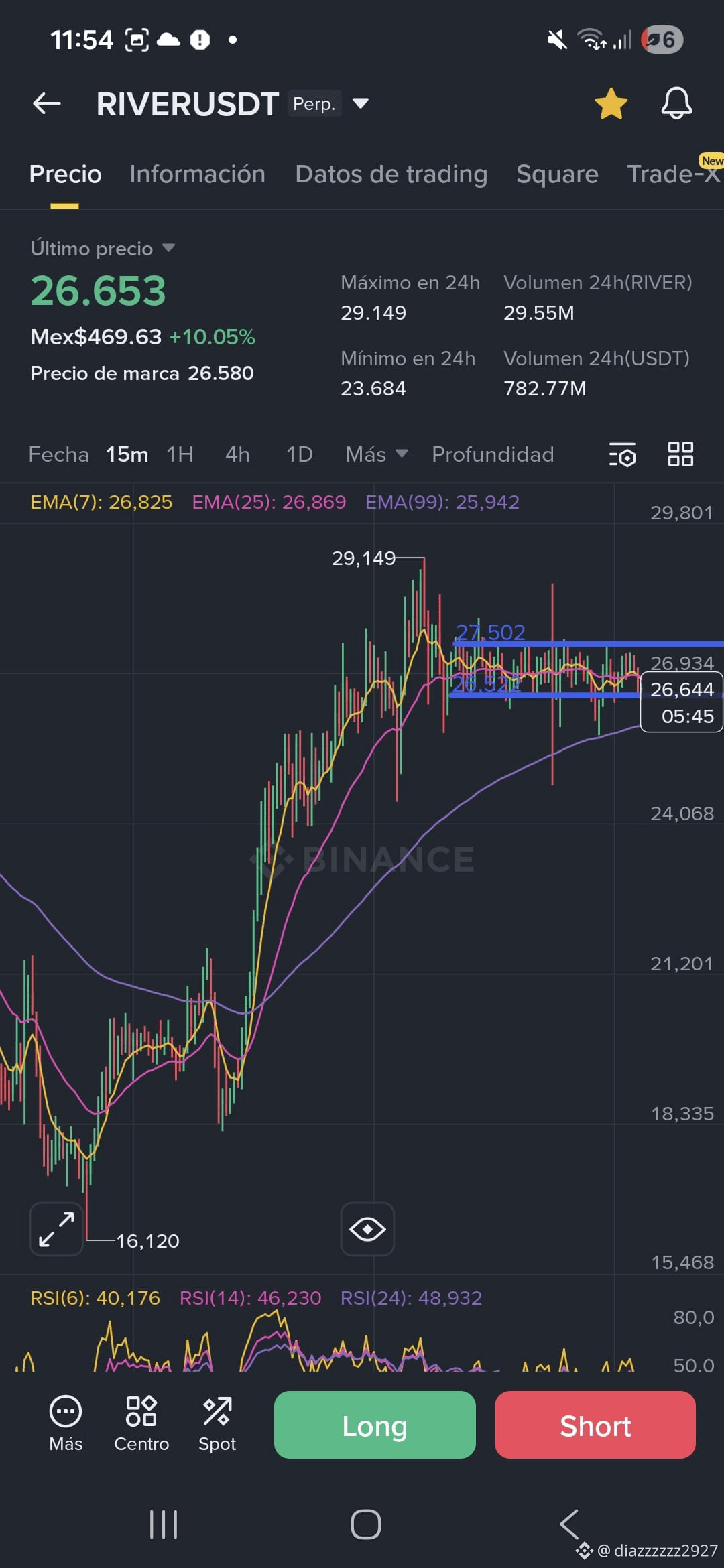Tap the Long button

tap(375, 1425)
